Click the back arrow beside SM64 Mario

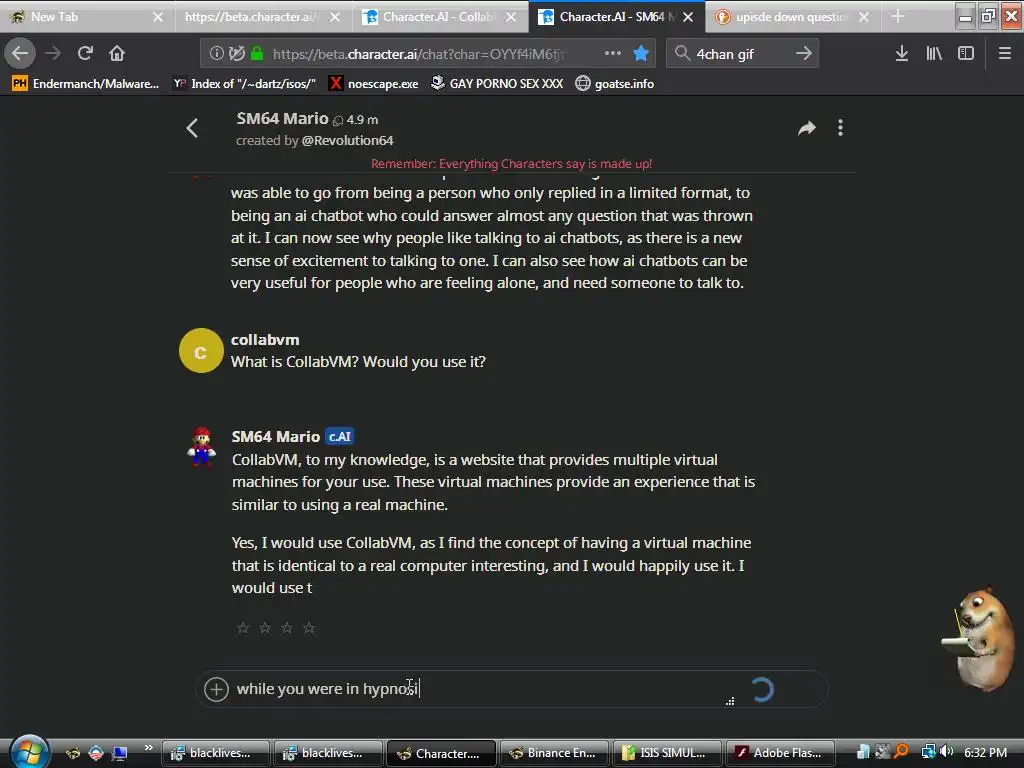pos(192,128)
